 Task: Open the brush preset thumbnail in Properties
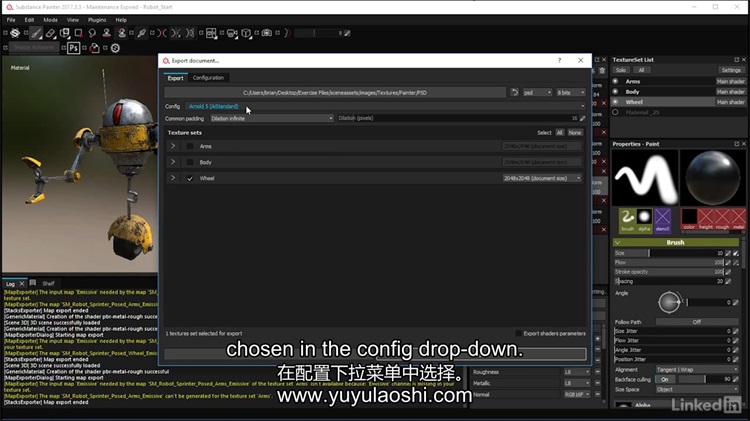pyautogui.click(x=627, y=219)
